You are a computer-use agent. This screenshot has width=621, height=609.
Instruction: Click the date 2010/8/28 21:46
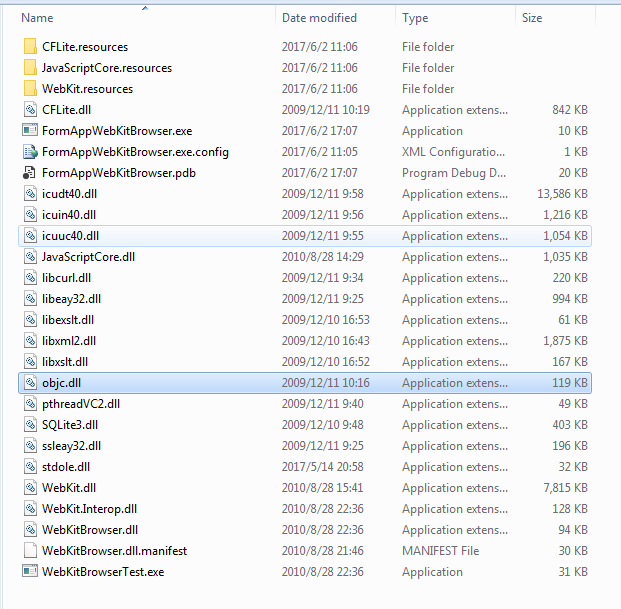tap(322, 550)
